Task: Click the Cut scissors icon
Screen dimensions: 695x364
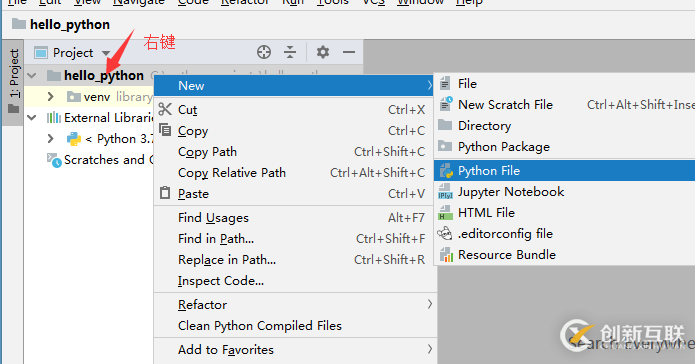Action: [165, 109]
